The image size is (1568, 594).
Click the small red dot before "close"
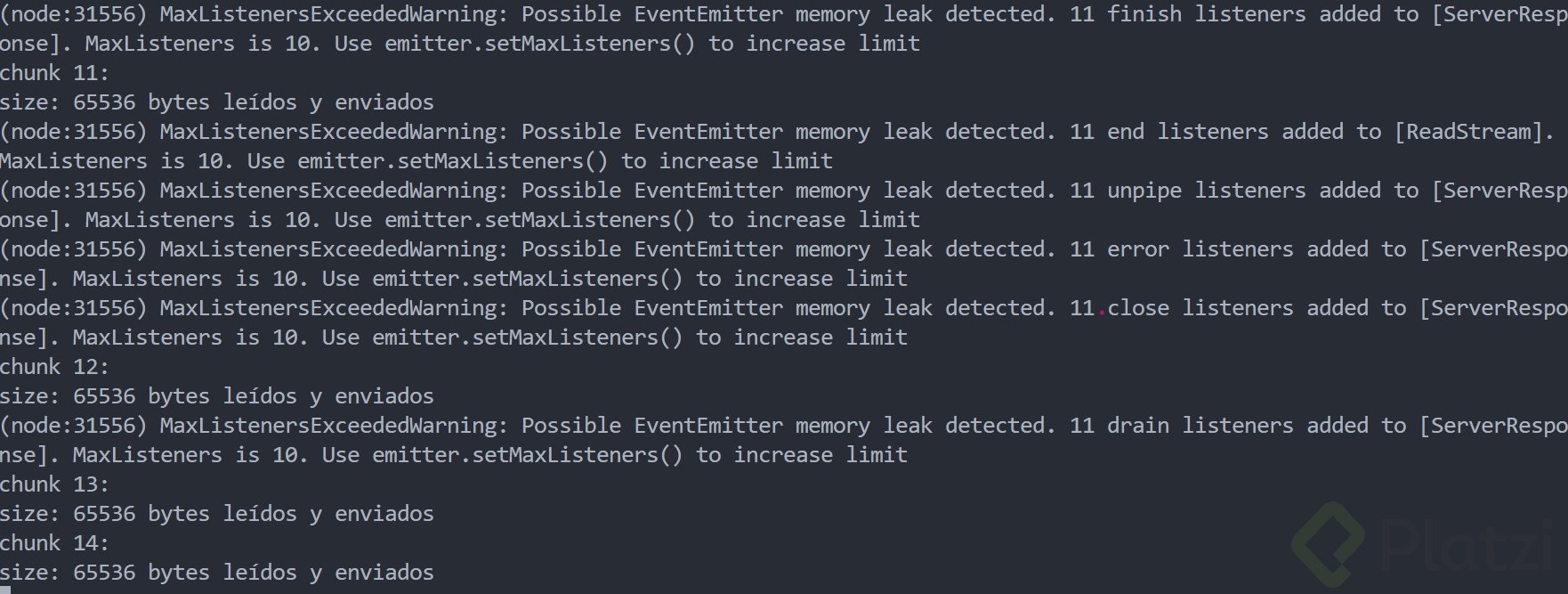(1102, 313)
